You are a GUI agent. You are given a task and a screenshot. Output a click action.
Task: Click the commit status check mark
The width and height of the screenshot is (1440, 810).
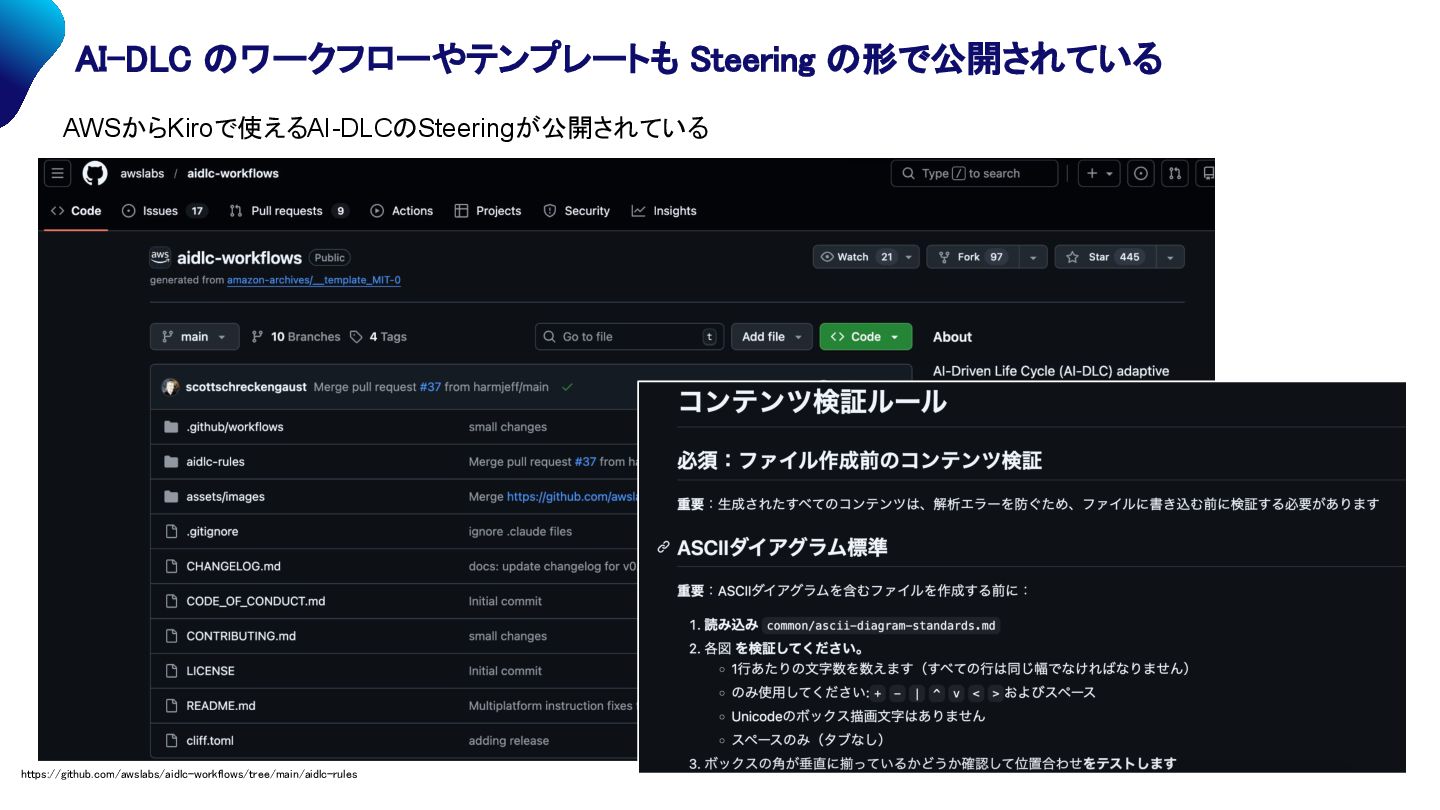click(568, 387)
